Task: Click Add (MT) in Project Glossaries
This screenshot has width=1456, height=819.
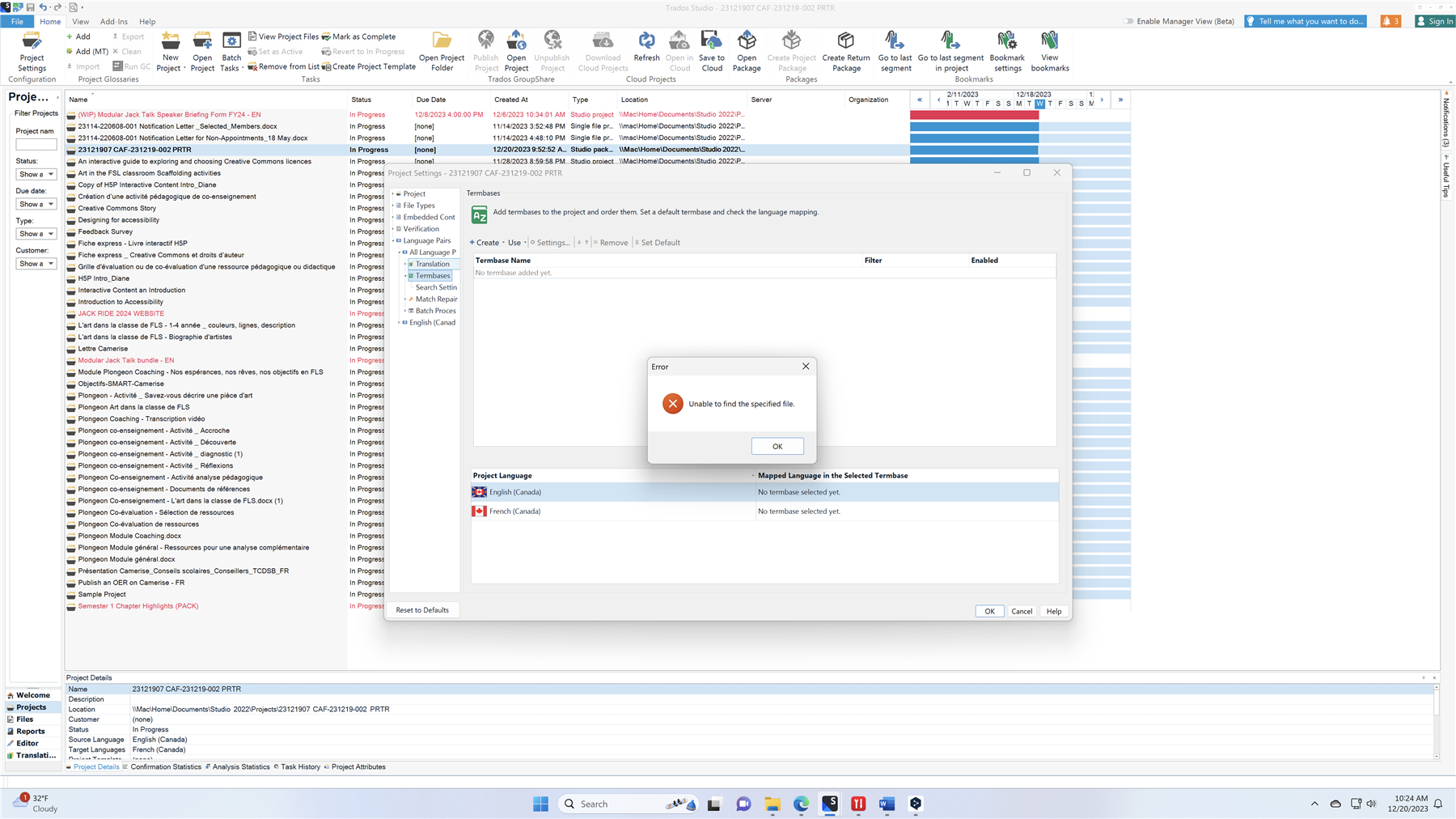Action: 87,51
